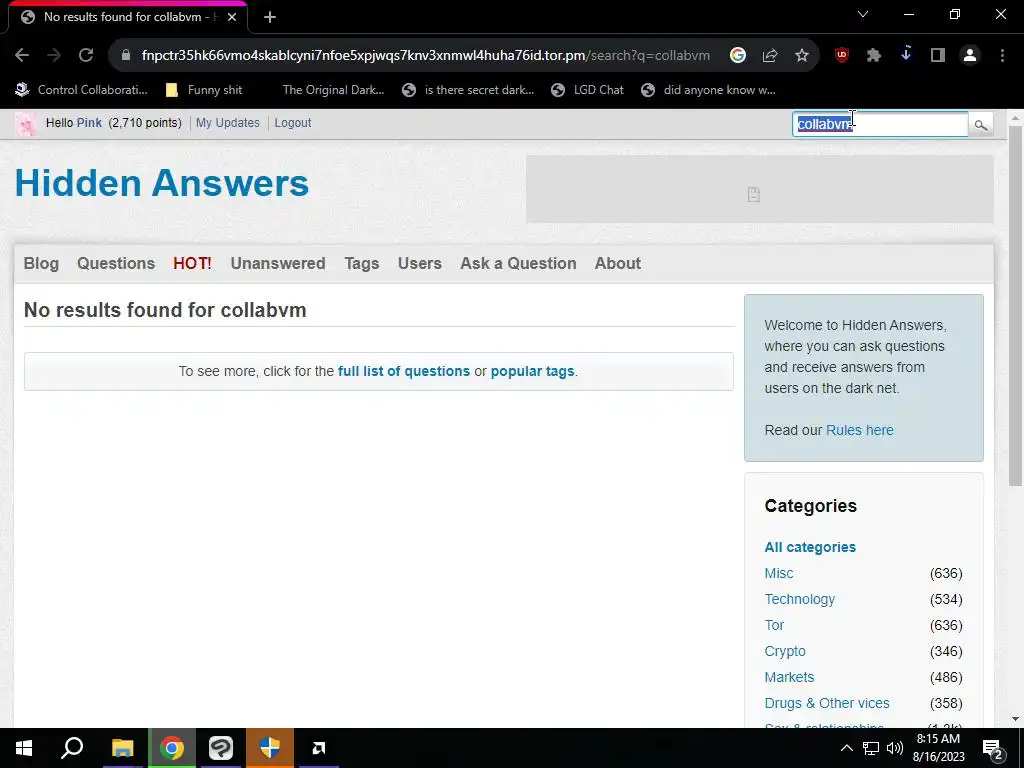Open the Tor category

click(x=774, y=626)
